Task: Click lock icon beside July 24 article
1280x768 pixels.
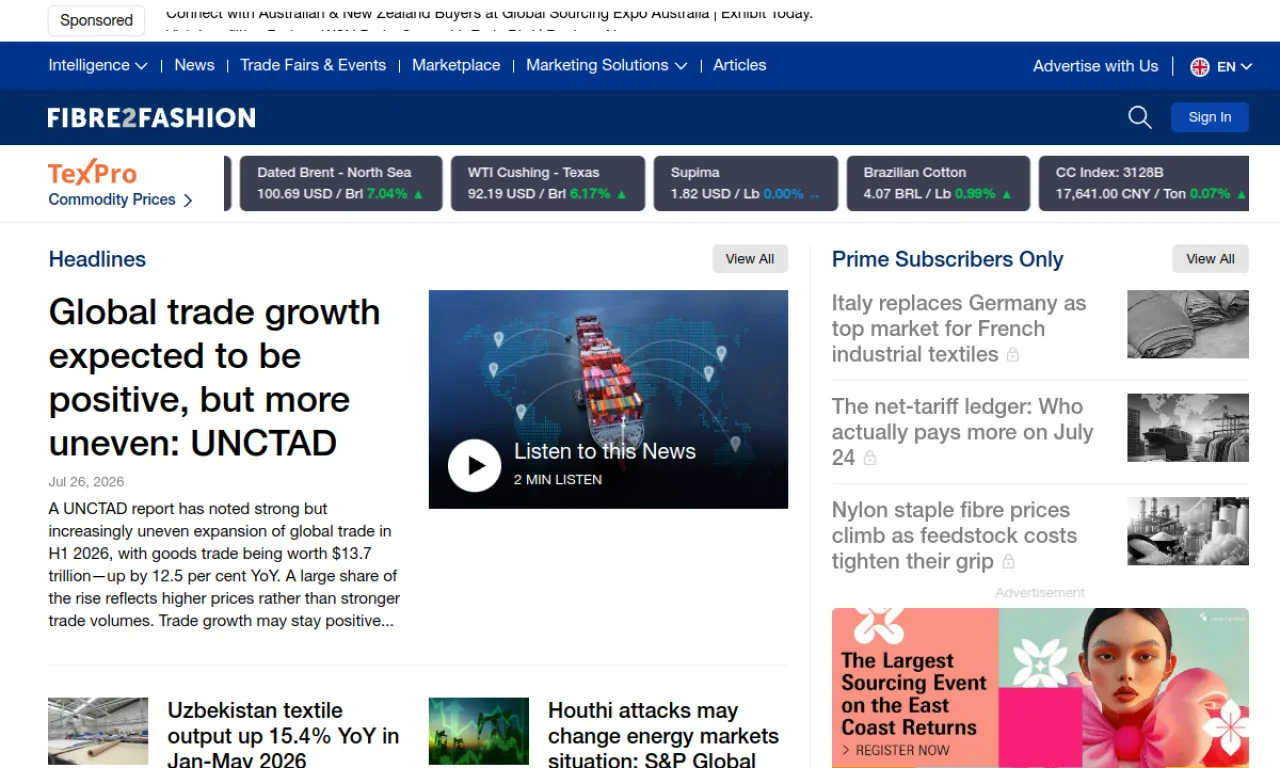Action: (x=870, y=458)
